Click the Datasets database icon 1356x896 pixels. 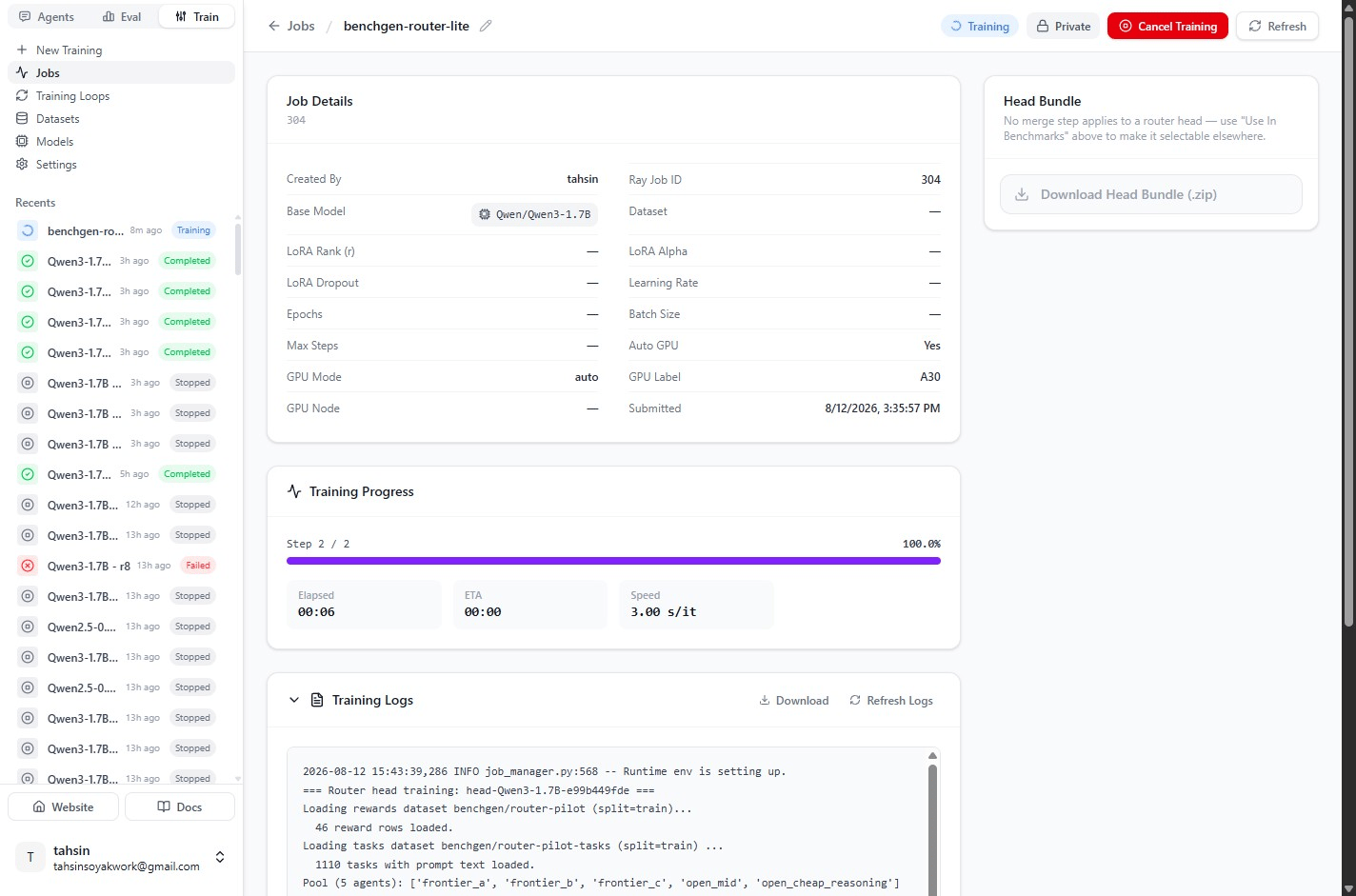(22, 118)
